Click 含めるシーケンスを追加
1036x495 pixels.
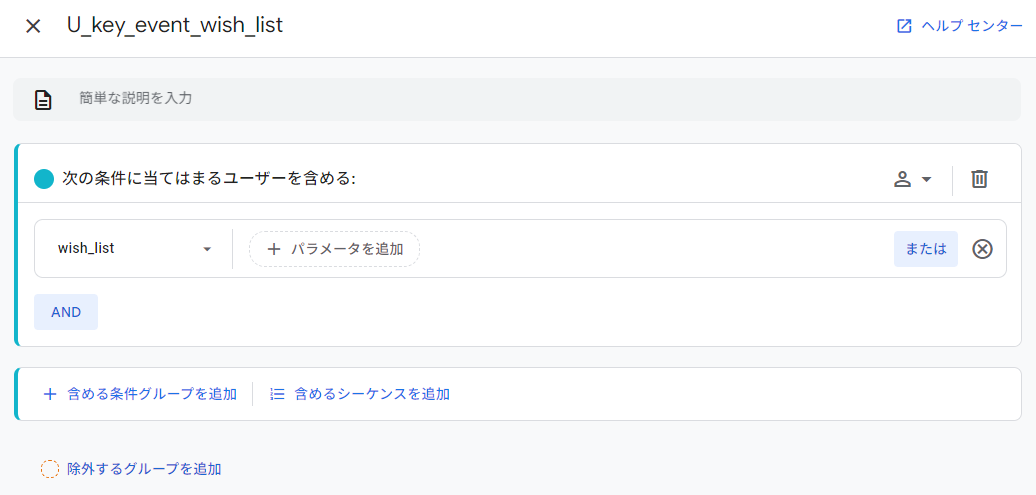tap(360, 395)
